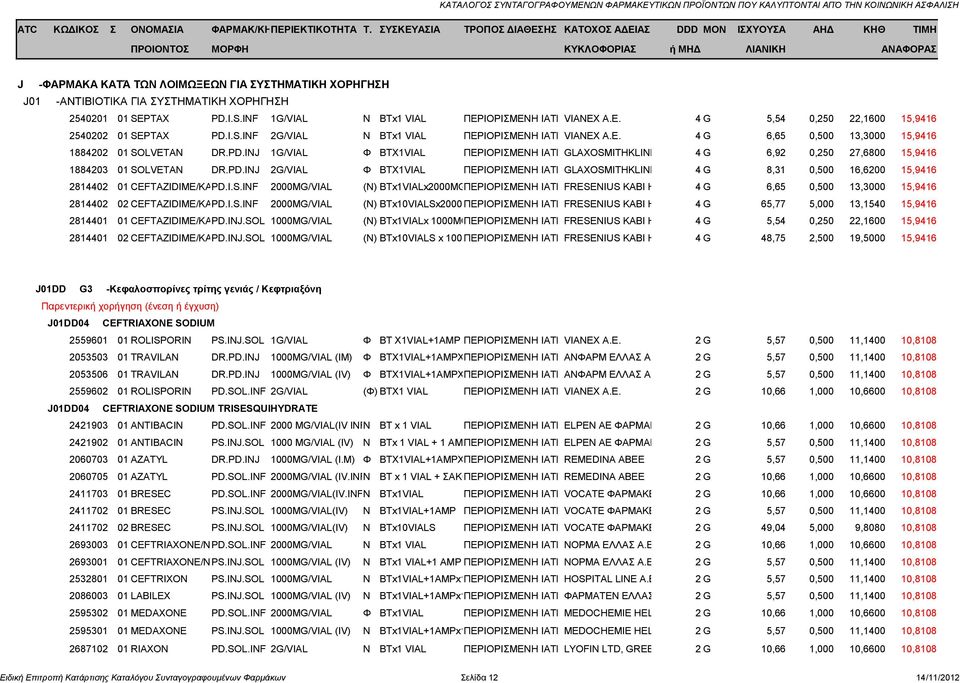Click the product name CEFTRIXON

point(159,578)
